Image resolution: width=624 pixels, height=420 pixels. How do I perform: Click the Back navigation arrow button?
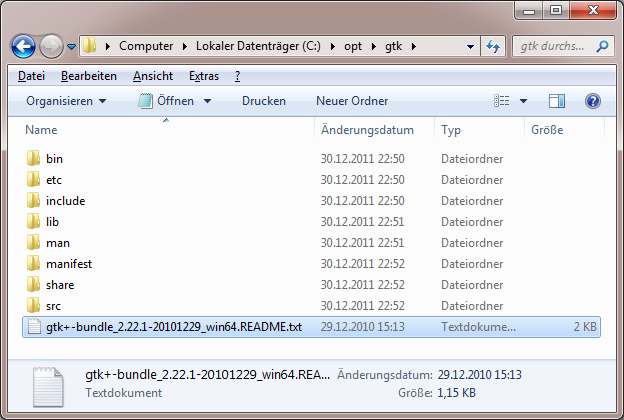[x=23, y=46]
